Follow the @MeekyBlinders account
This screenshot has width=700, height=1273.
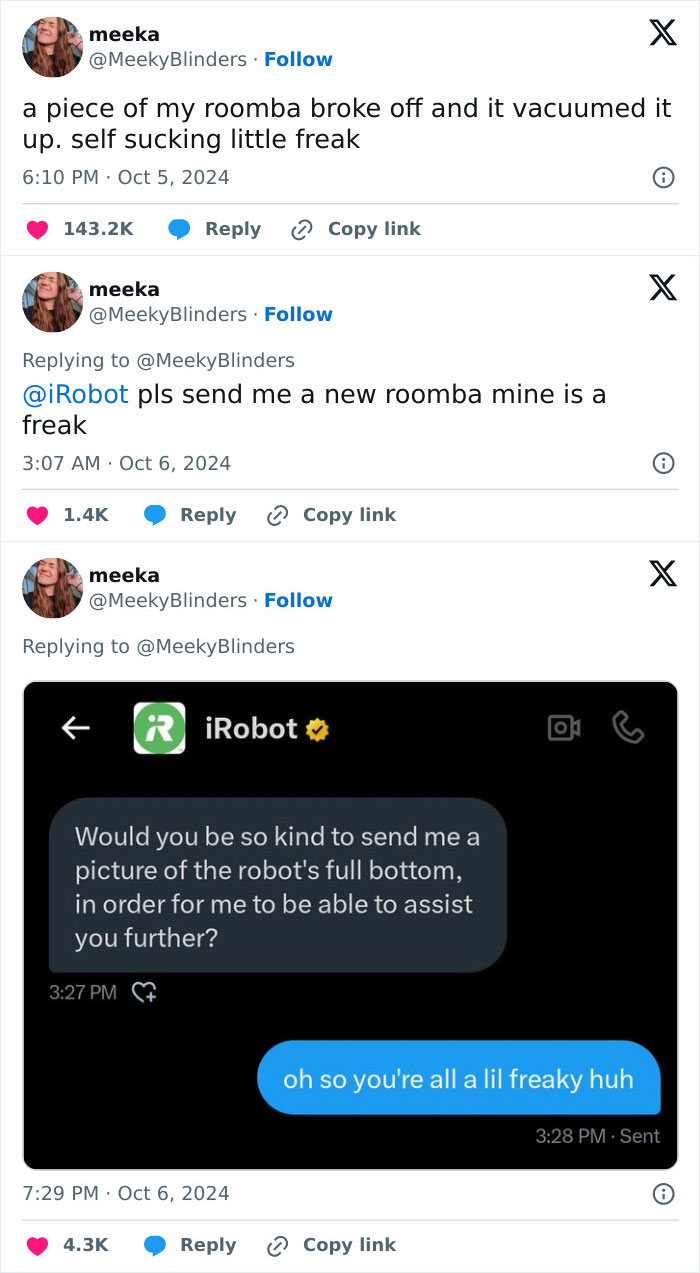pyautogui.click(x=298, y=59)
